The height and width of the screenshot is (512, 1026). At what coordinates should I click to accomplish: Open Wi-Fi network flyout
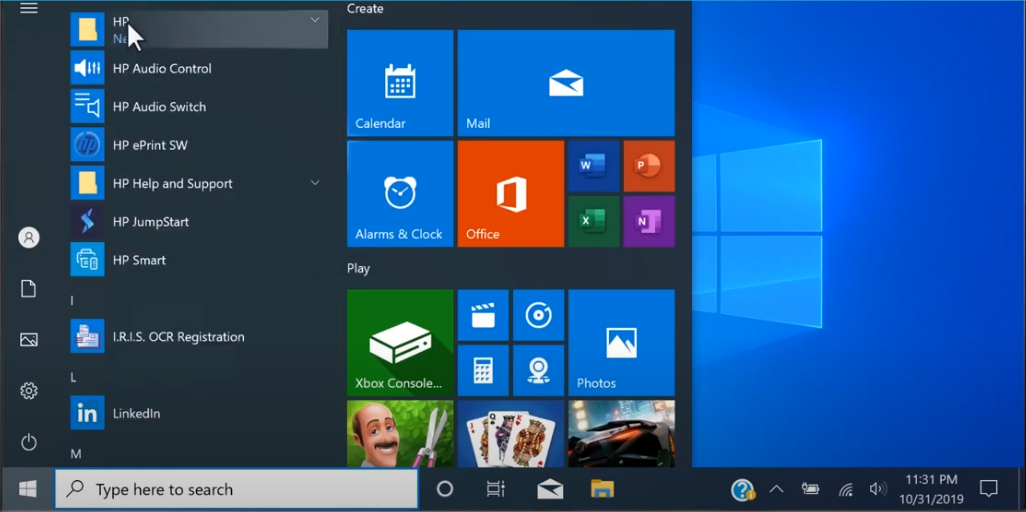(845, 490)
